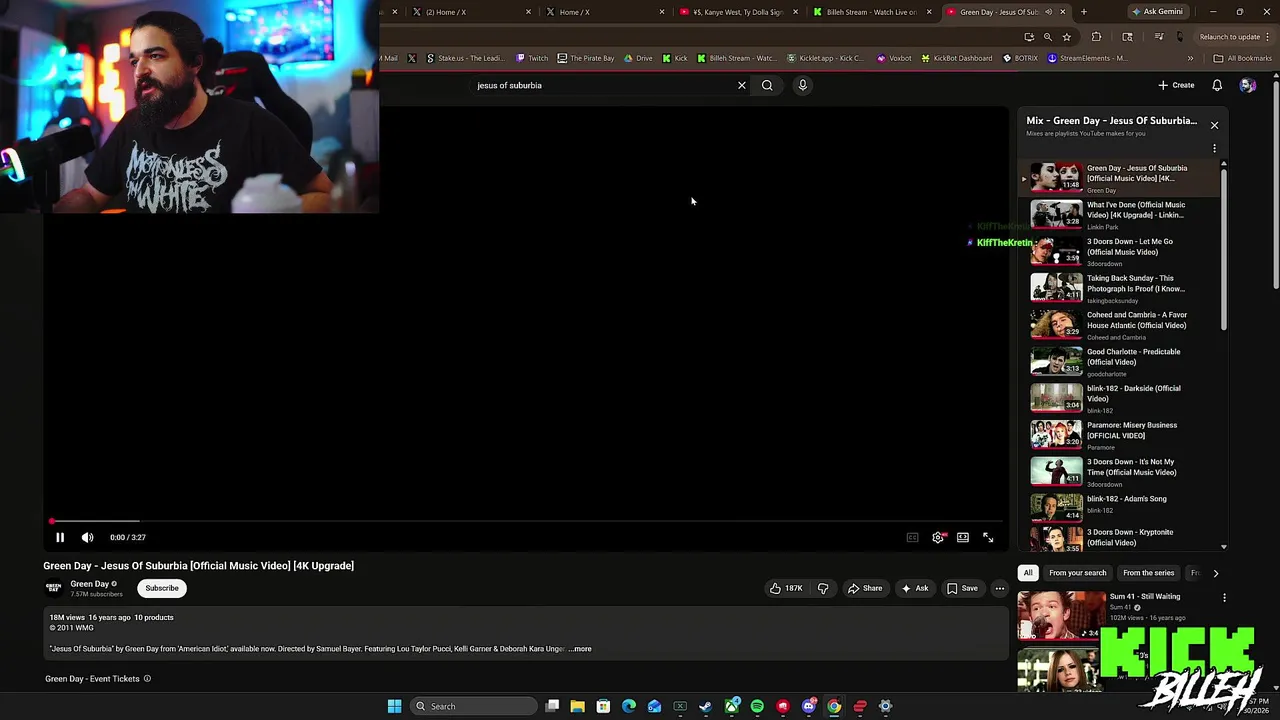Open the Twitch bookmark

click(x=532, y=58)
